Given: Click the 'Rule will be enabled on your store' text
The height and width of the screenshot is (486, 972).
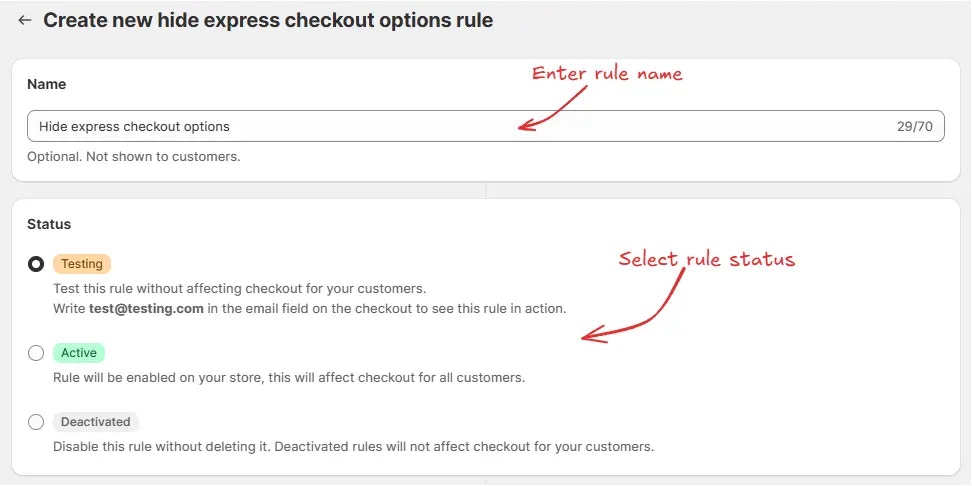Looking at the screenshot, I should click(x=289, y=378).
